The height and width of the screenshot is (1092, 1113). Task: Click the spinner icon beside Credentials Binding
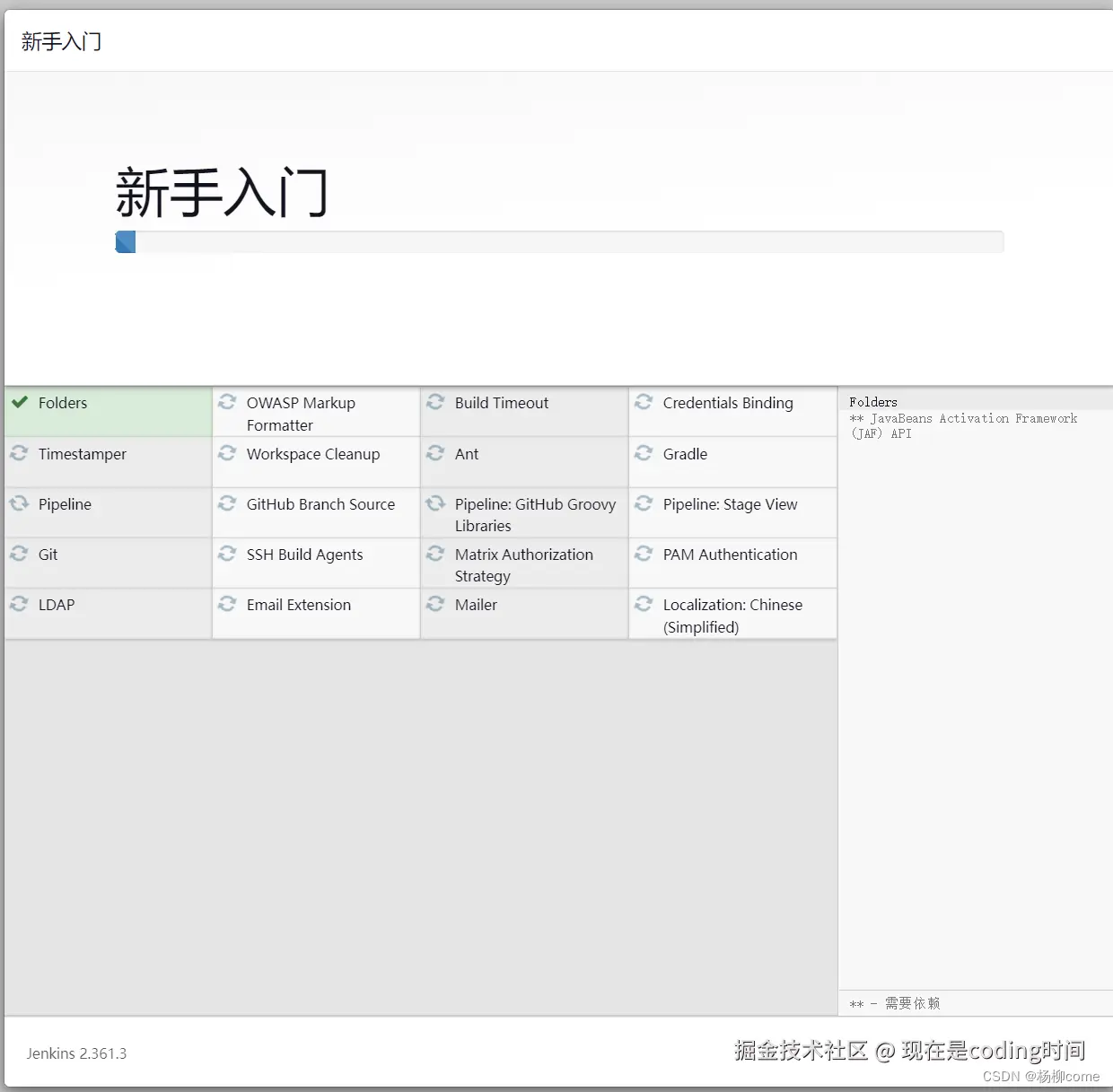tap(644, 403)
